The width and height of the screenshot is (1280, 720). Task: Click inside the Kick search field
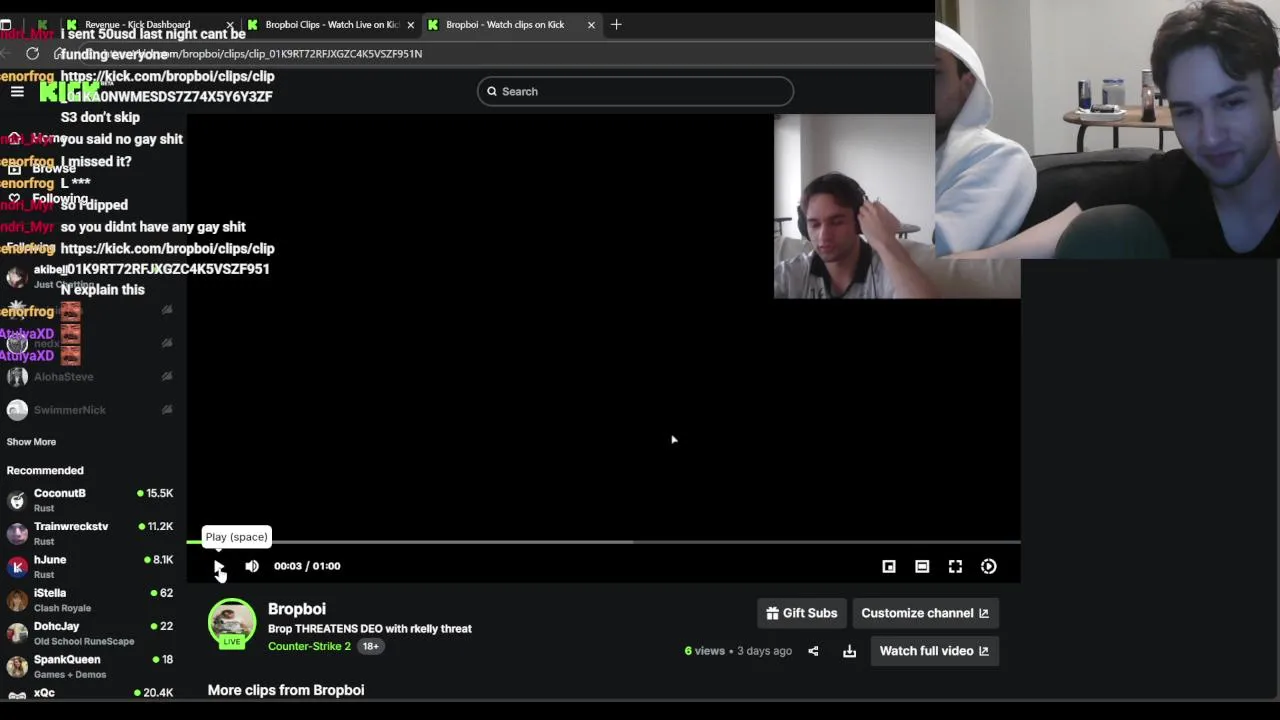[635, 91]
